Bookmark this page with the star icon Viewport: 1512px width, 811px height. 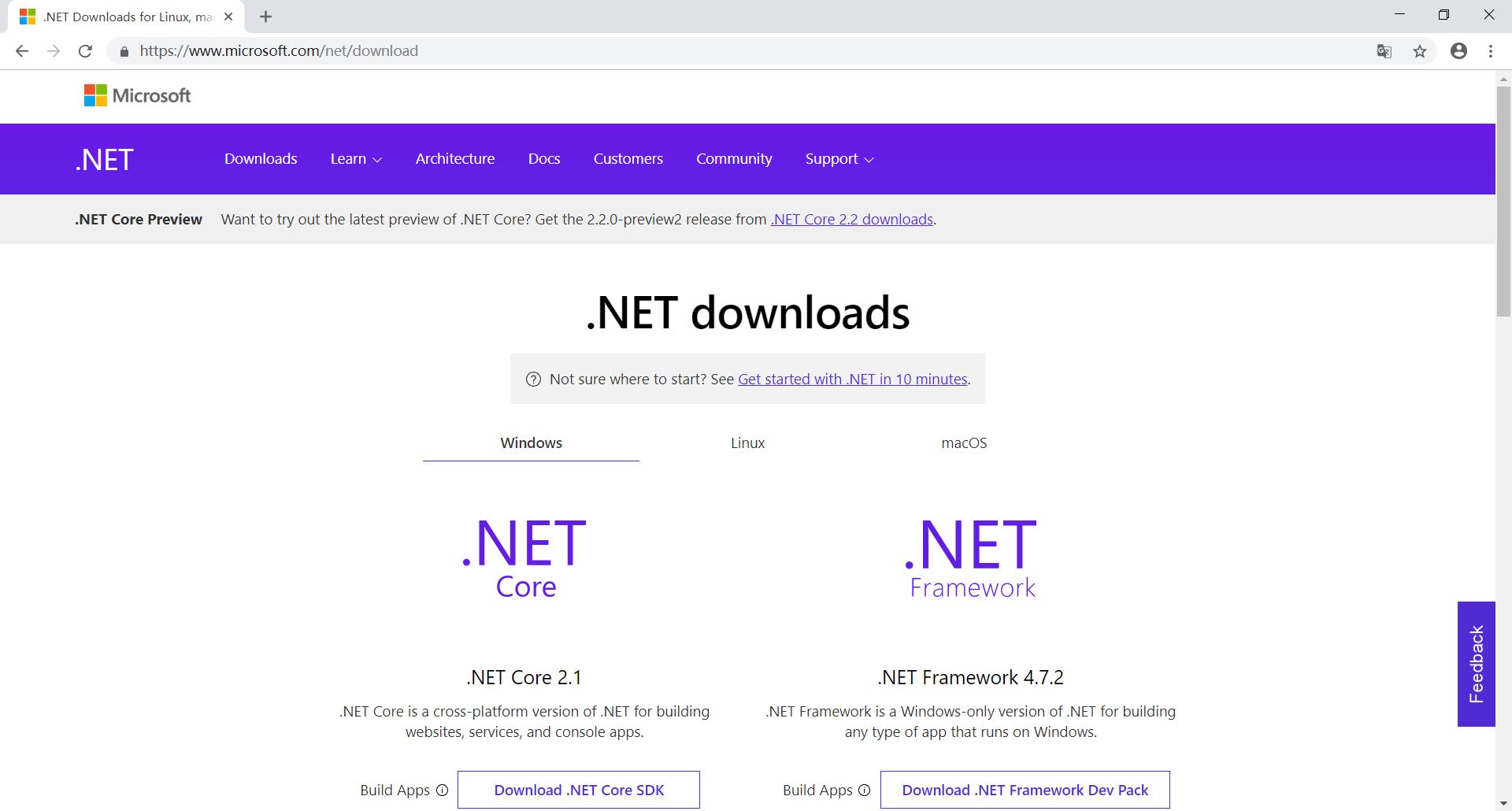point(1420,51)
